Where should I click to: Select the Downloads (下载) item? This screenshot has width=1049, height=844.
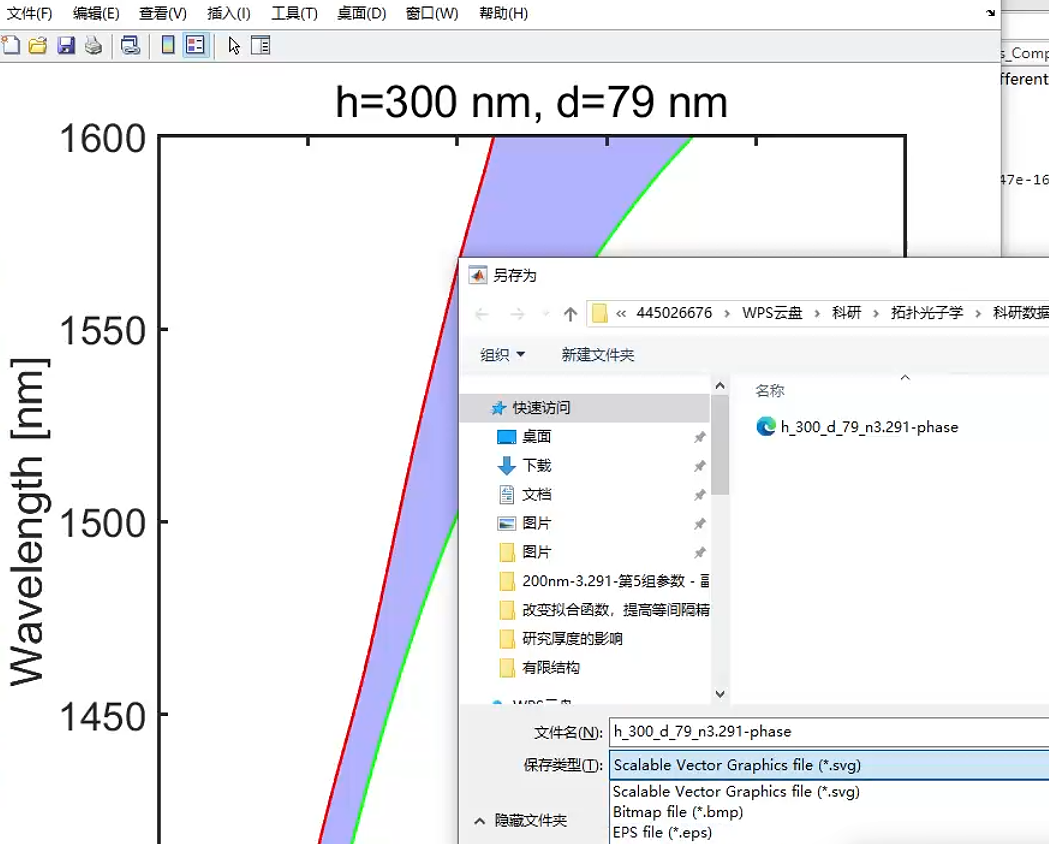point(537,465)
